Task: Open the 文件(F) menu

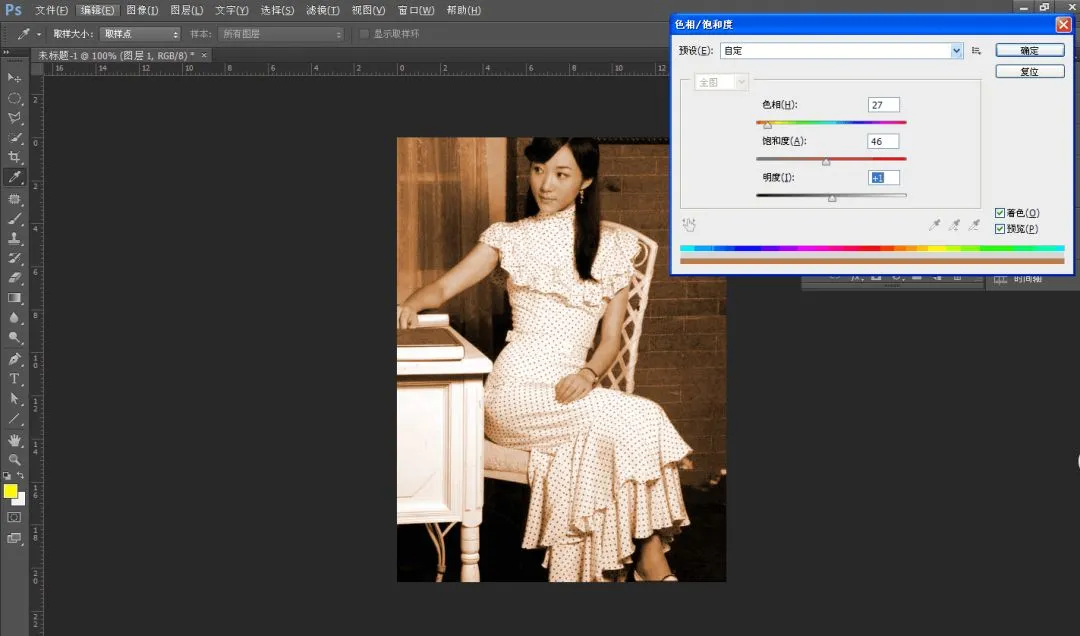Action: coord(51,10)
